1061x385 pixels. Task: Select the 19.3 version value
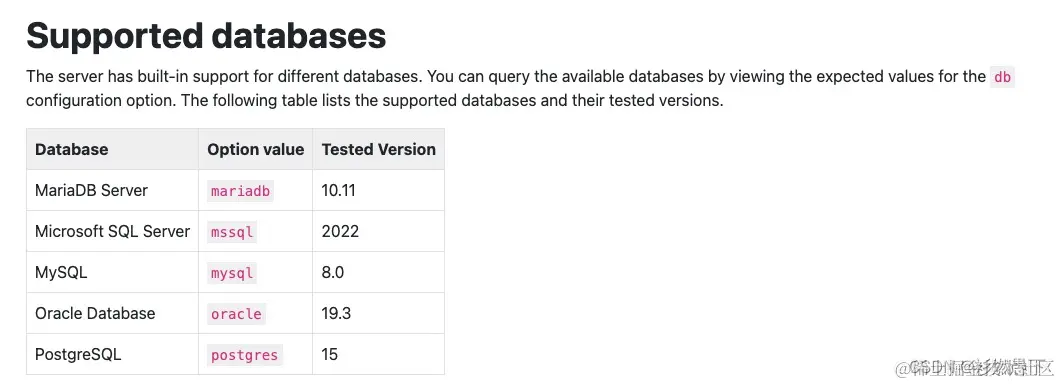pos(336,313)
